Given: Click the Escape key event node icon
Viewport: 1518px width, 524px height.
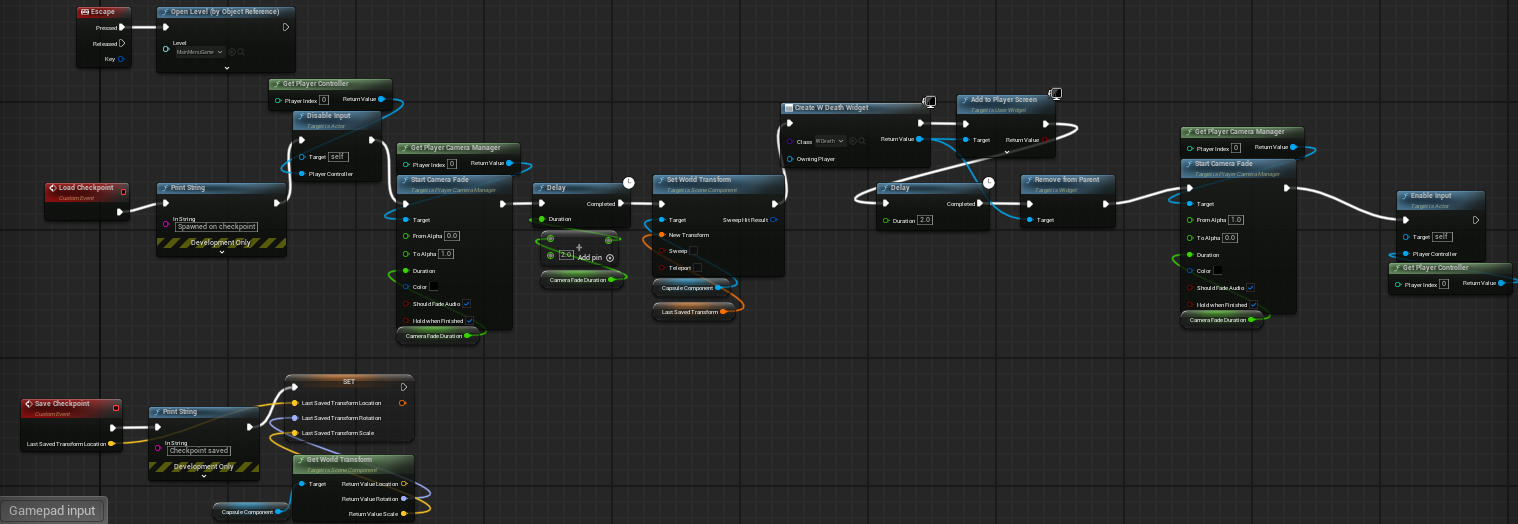Looking at the screenshot, I should (84, 12).
